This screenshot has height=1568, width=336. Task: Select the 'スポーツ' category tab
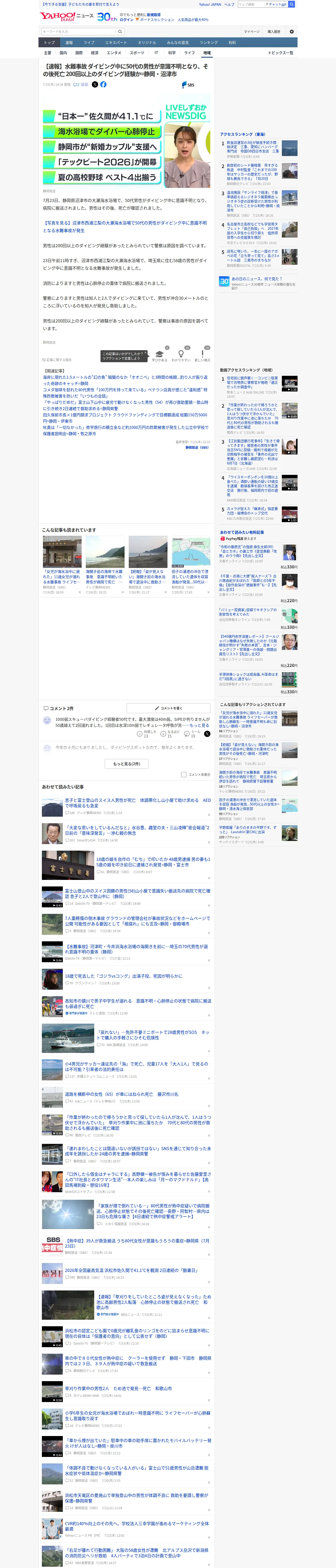[137, 53]
